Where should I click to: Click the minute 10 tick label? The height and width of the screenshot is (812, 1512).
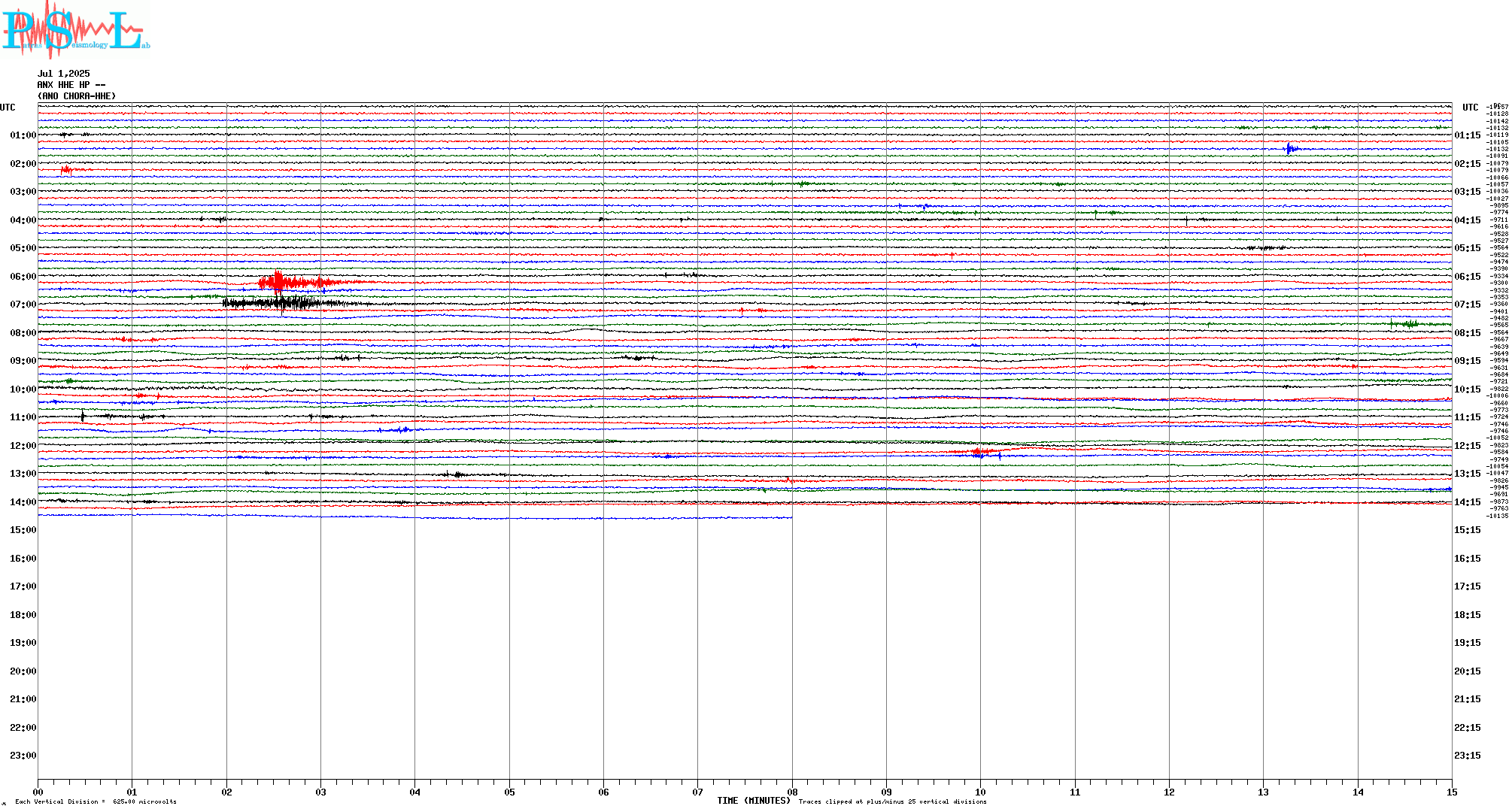[x=980, y=792]
